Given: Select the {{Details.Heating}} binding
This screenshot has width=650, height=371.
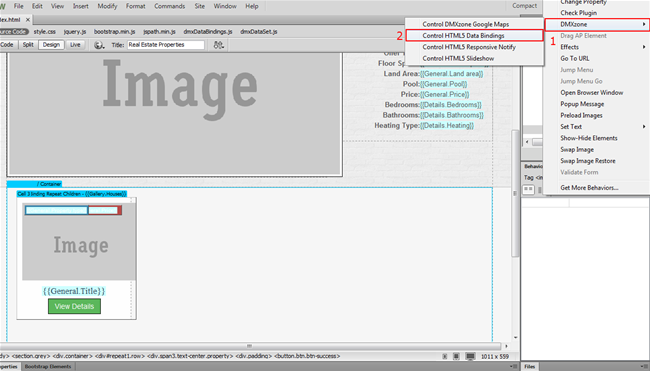Looking at the screenshot, I should (447, 126).
